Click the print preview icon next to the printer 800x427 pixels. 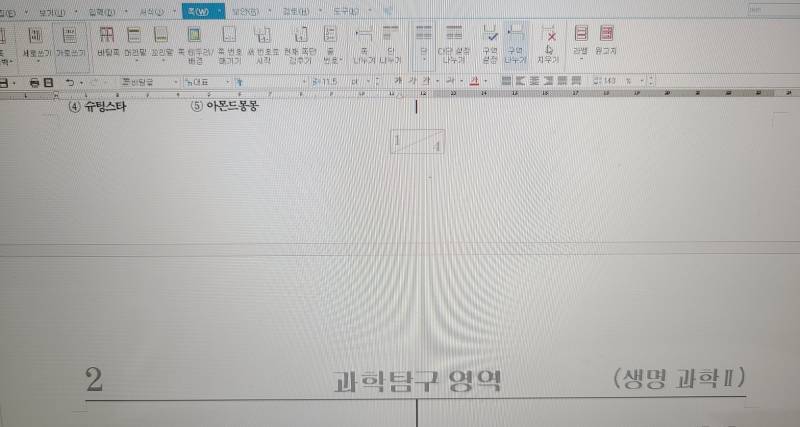pyautogui.click(x=48, y=83)
